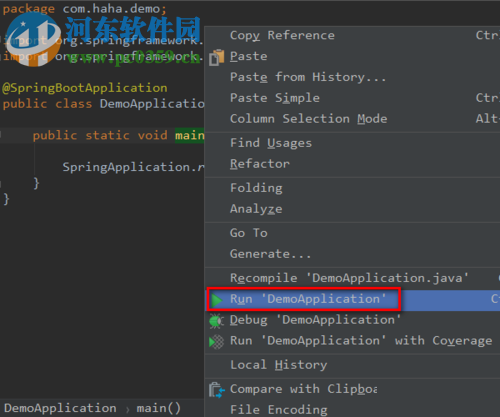Select Copy Reference from context menu
500x417 pixels.
(352, 35)
